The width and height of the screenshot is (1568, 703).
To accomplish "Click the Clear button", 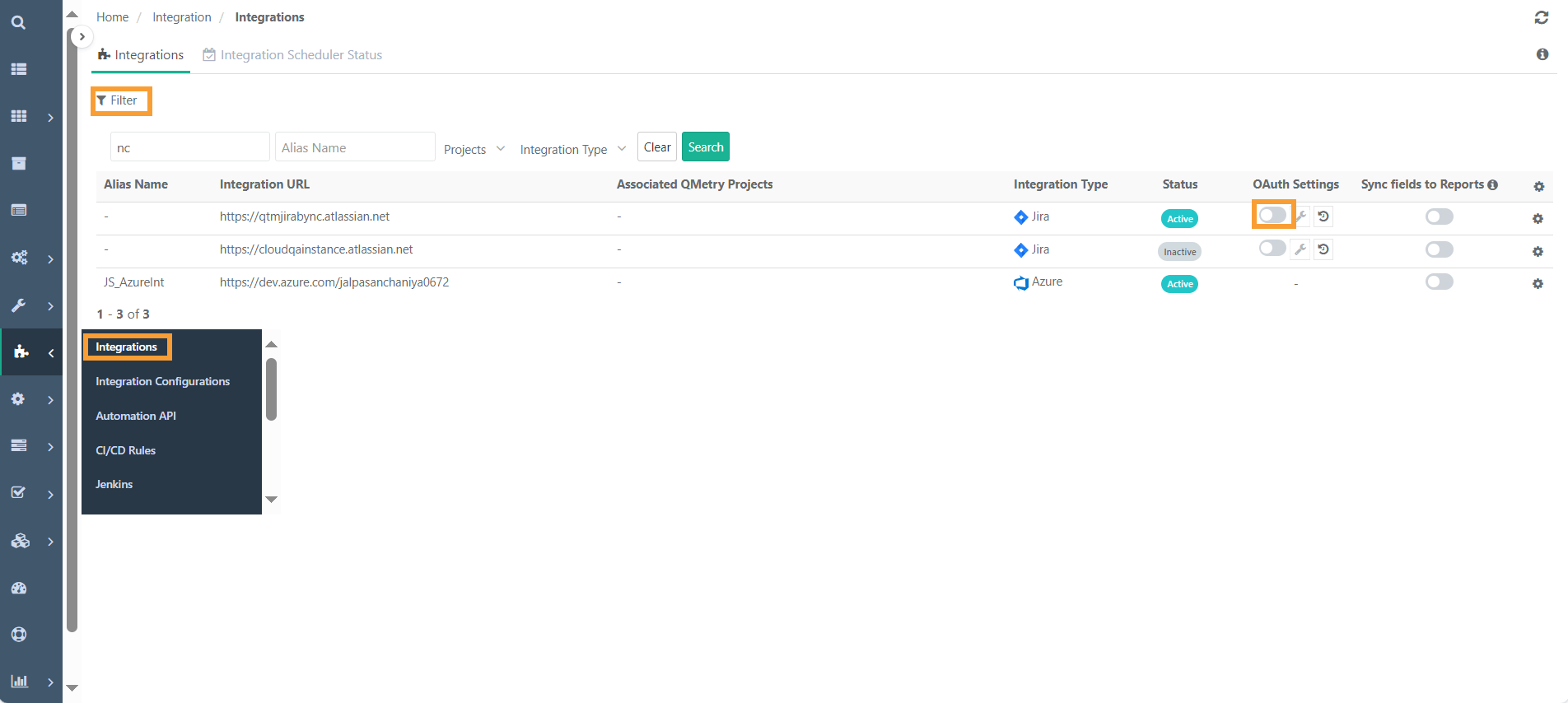I will 657,147.
